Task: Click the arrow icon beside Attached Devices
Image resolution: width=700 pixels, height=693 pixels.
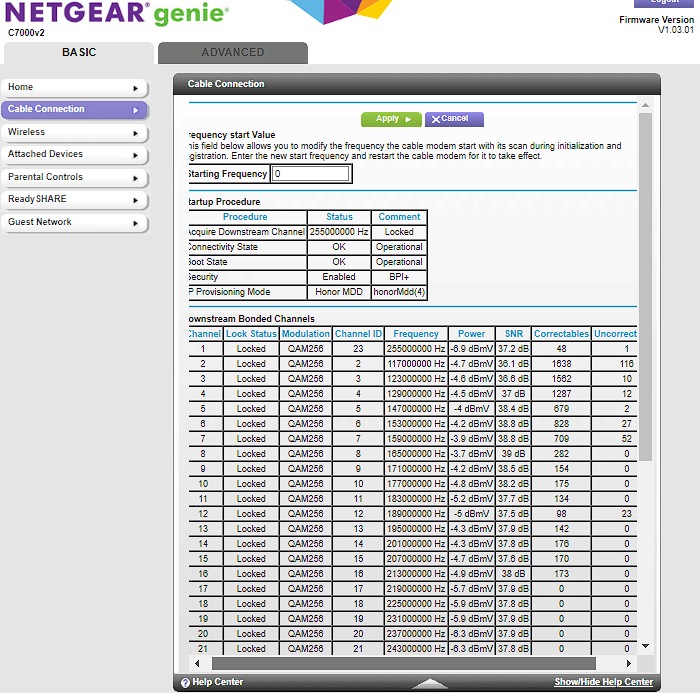Action: (x=135, y=155)
